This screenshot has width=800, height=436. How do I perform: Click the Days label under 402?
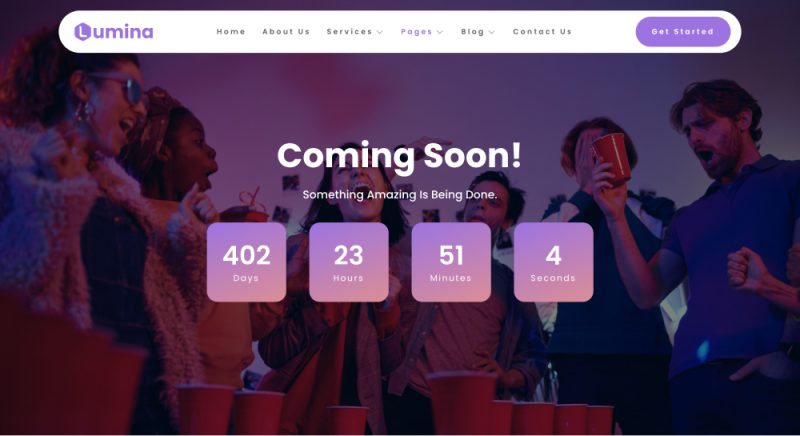tap(246, 278)
